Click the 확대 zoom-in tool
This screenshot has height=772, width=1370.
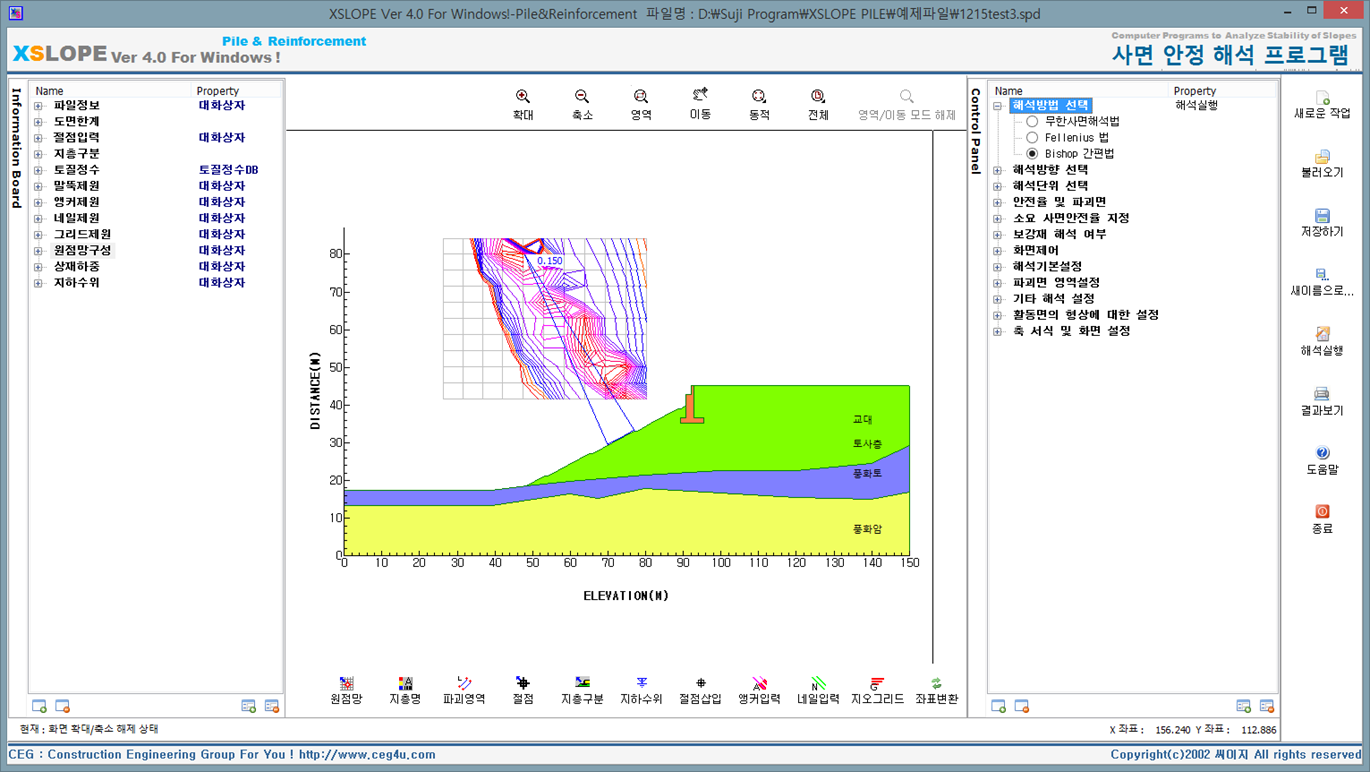point(522,104)
